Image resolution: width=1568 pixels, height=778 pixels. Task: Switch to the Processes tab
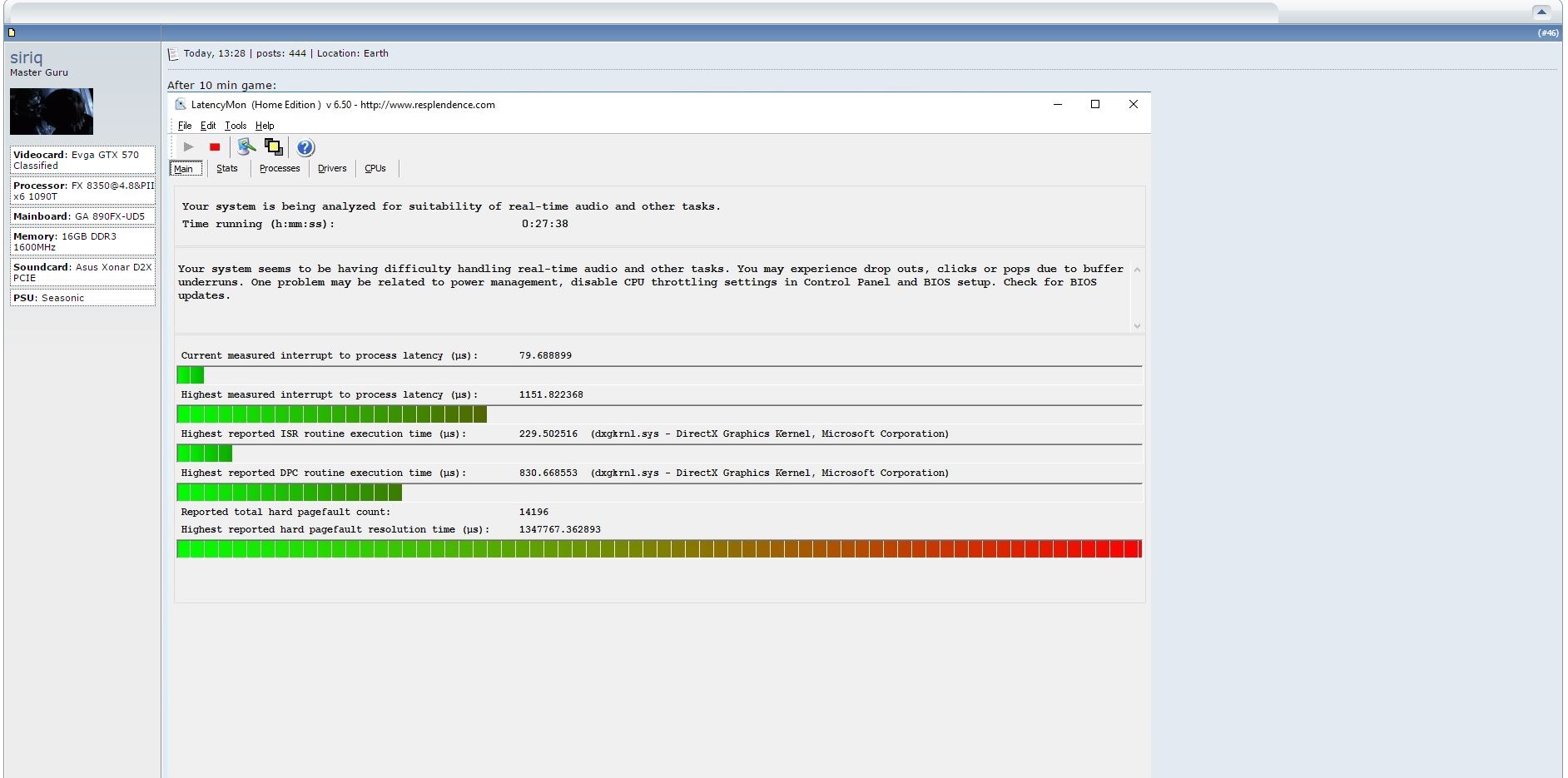click(x=280, y=168)
